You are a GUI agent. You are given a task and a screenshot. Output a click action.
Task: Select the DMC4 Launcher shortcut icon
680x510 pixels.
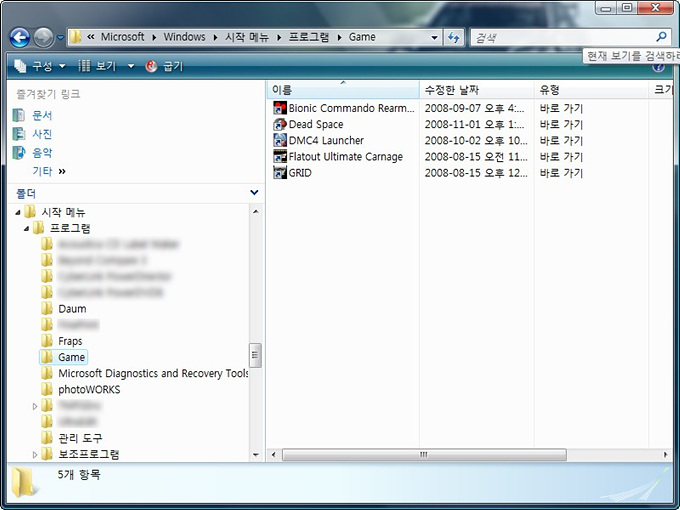[x=280, y=141]
